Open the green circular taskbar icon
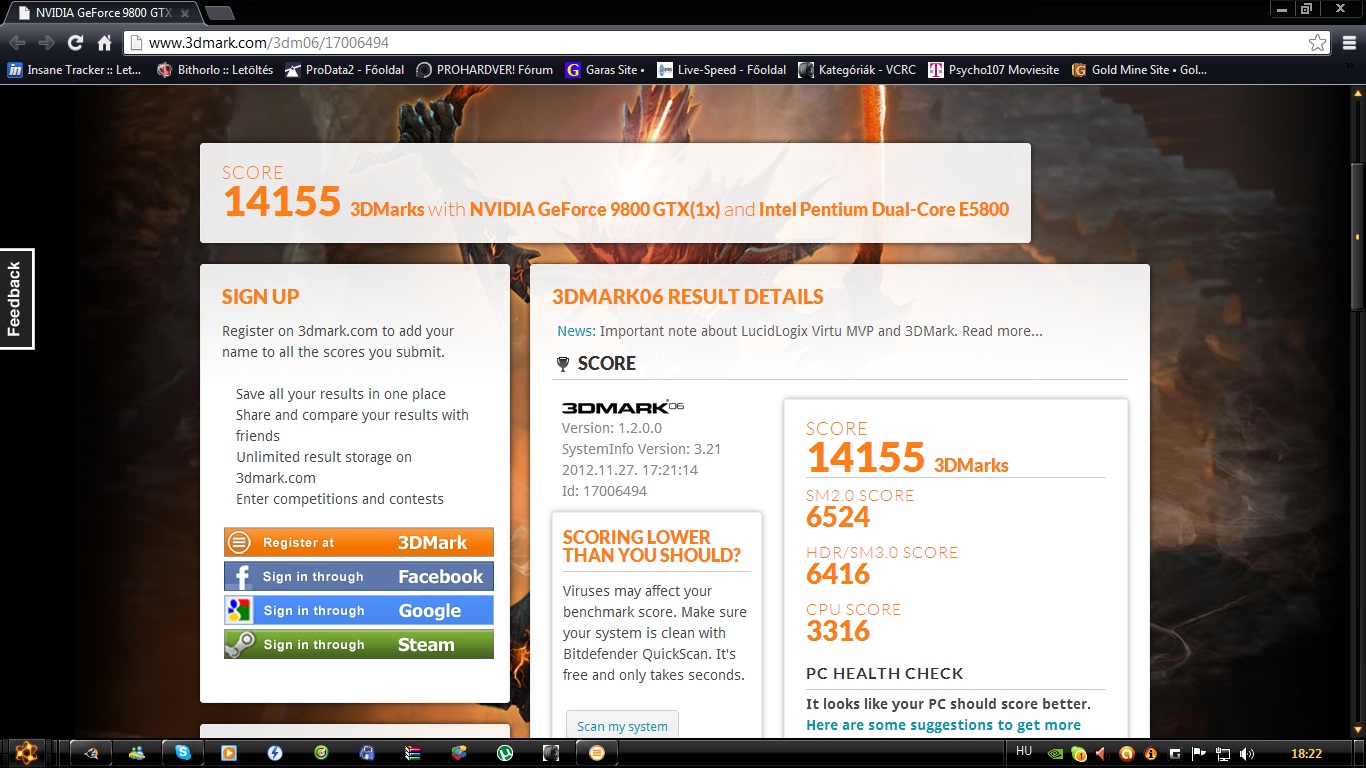The height and width of the screenshot is (768, 1366). coord(321,753)
